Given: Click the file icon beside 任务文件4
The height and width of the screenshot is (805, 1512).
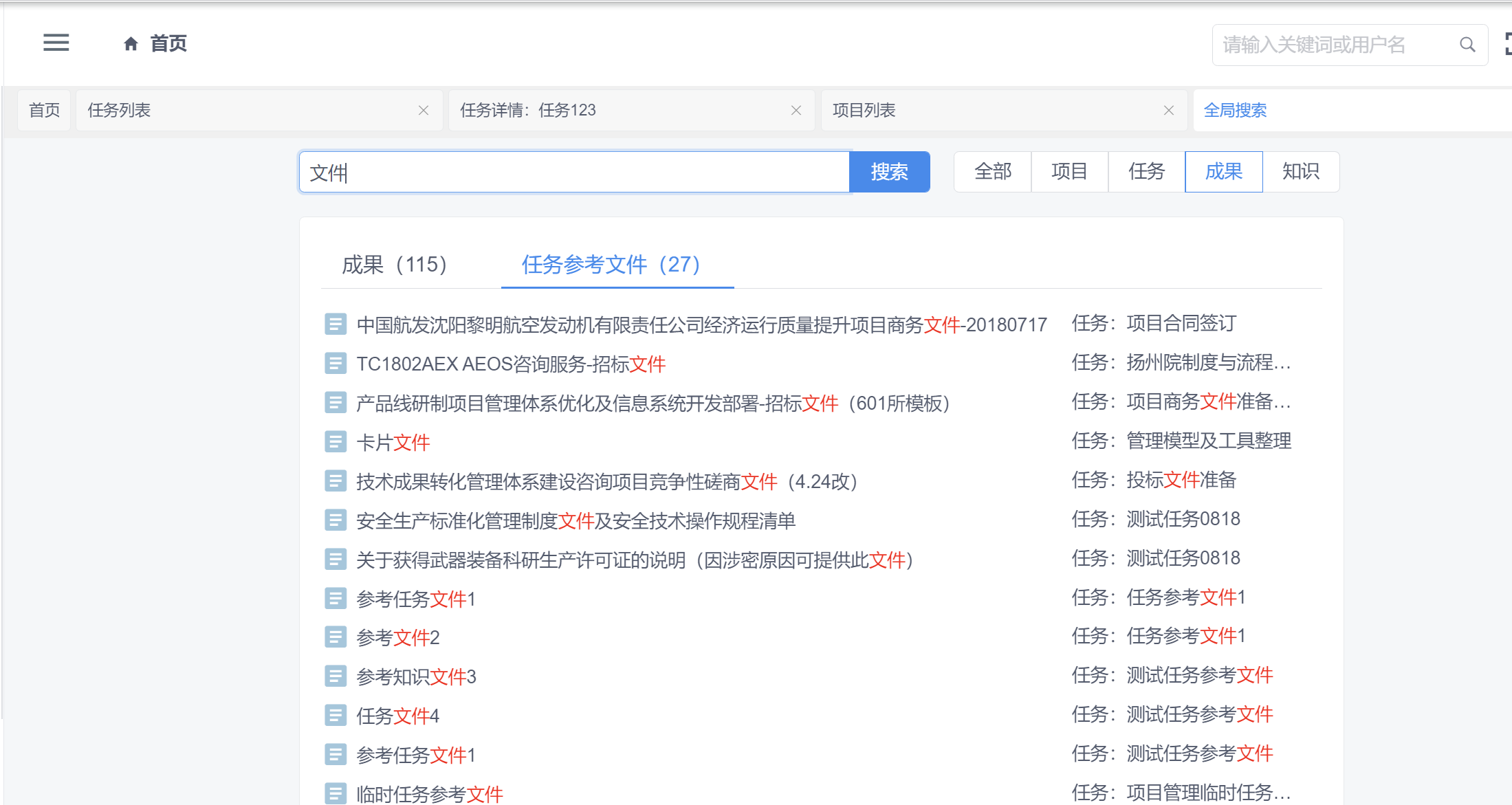Looking at the screenshot, I should click(336, 715).
